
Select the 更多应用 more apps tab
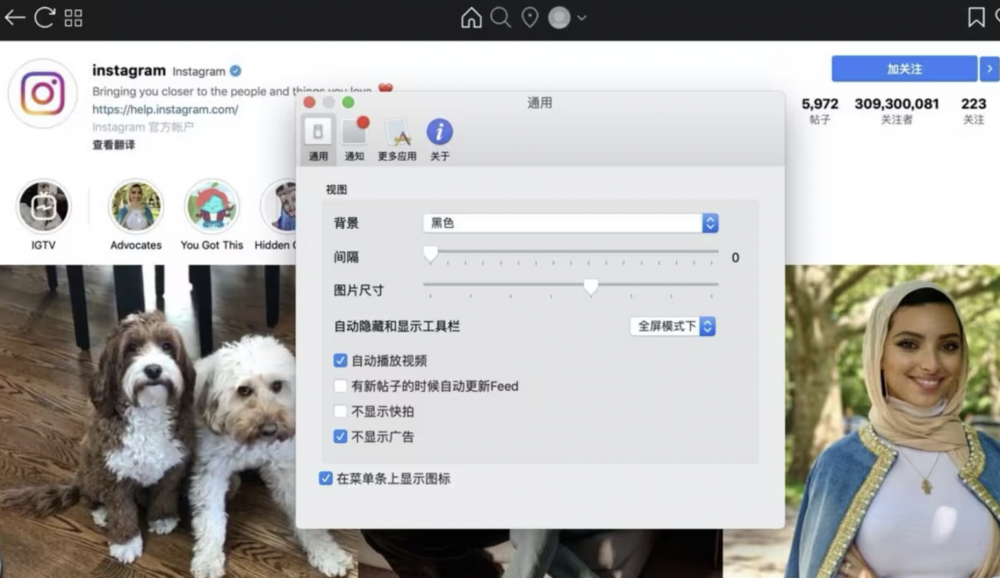[397, 139]
